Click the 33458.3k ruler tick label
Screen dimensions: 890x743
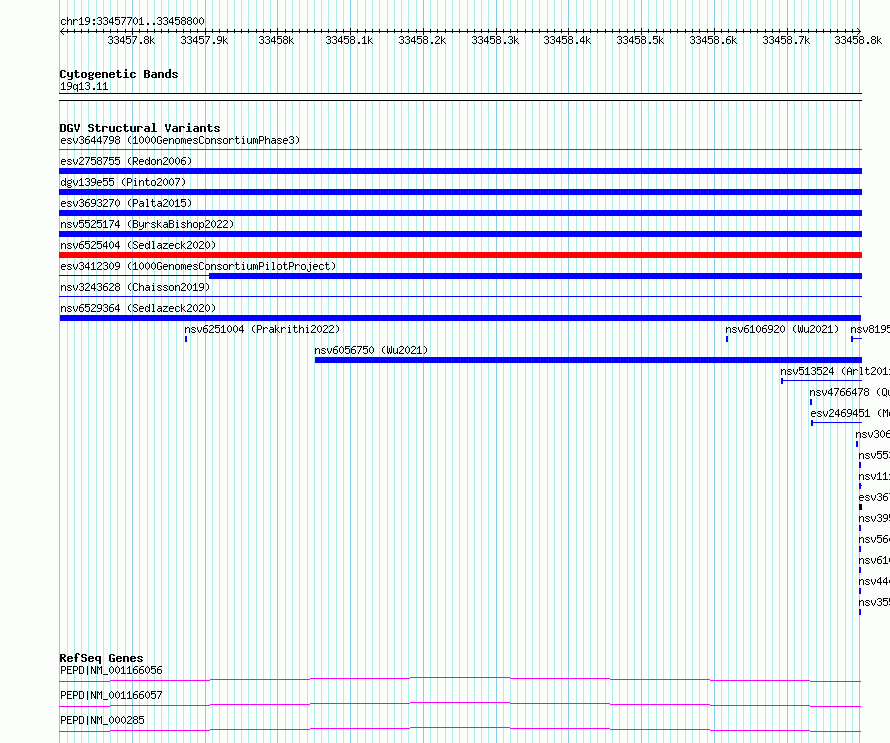point(495,40)
